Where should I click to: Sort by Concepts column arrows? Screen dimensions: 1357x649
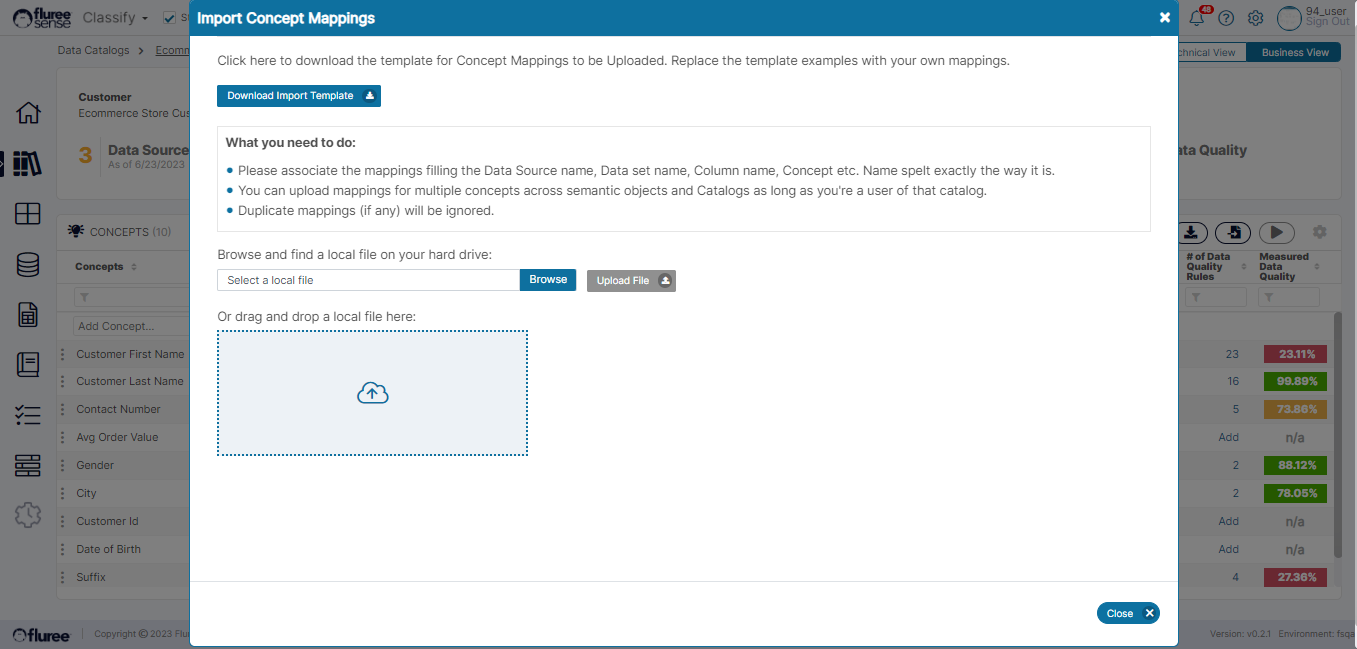[x=134, y=267]
